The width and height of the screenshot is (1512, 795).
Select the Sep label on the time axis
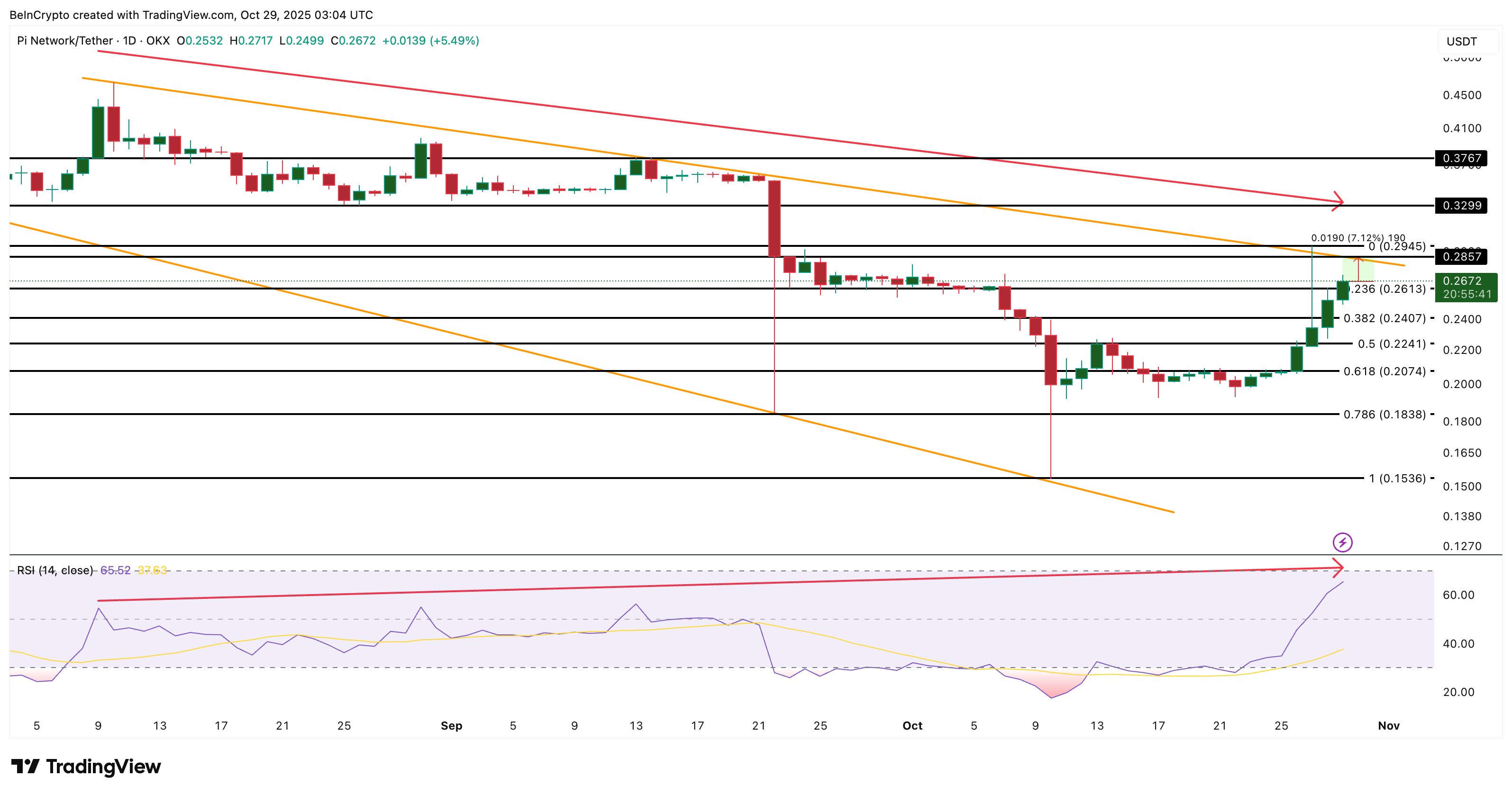point(452,726)
